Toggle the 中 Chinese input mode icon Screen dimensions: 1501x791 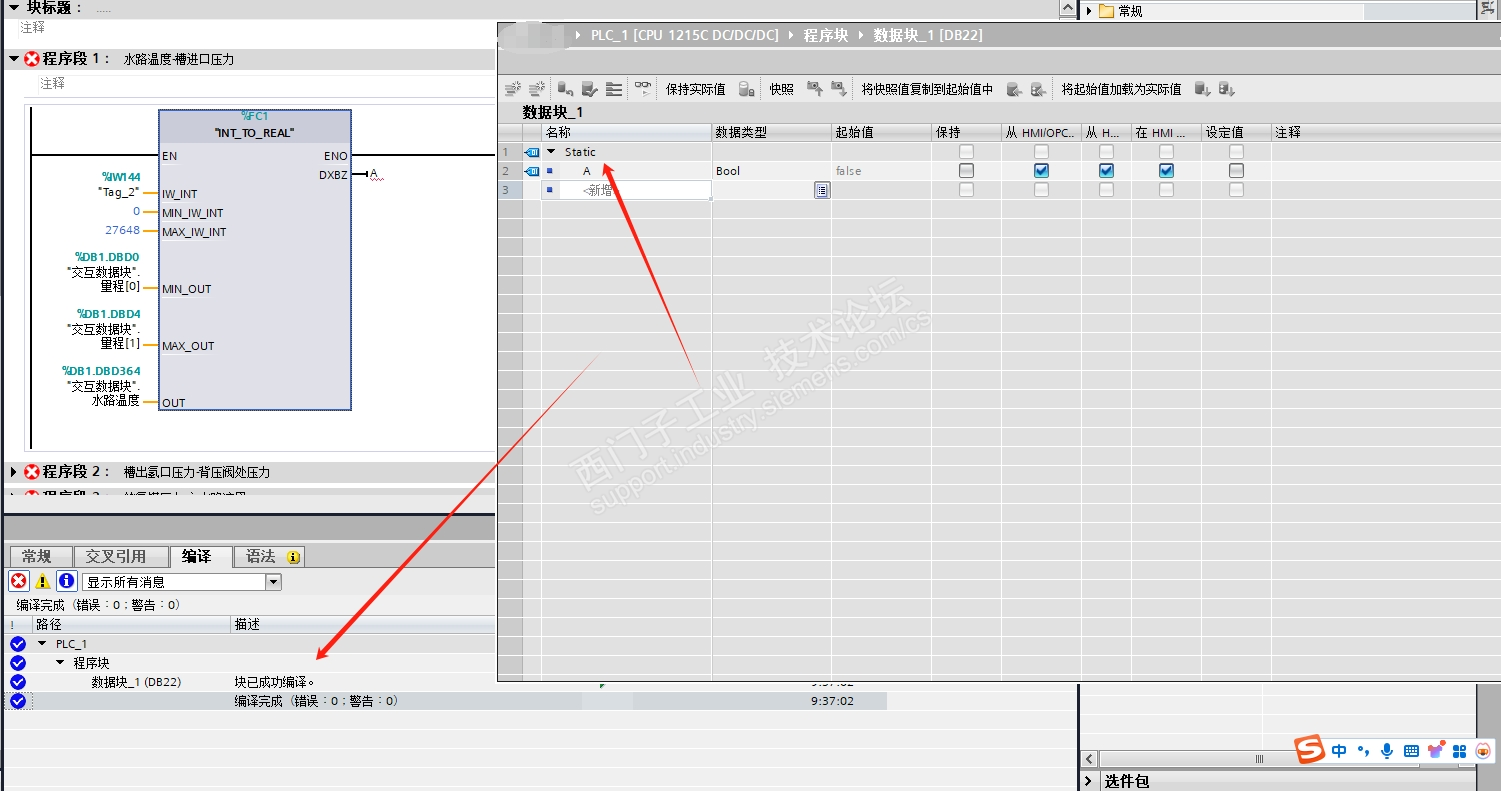point(1339,751)
